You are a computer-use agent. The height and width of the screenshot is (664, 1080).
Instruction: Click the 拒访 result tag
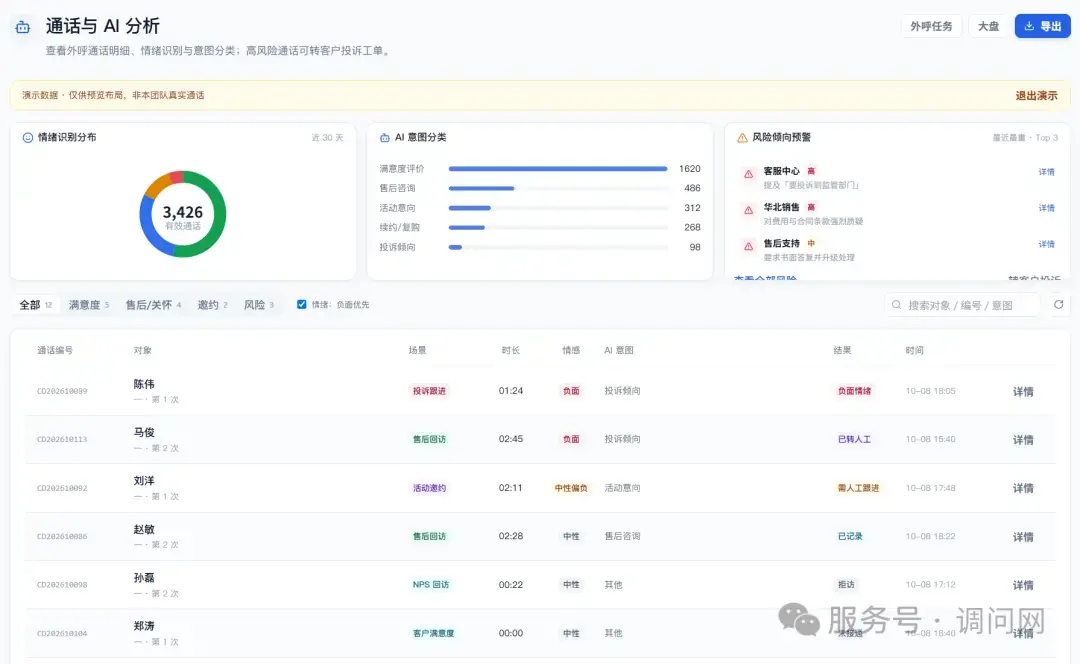[x=846, y=584]
